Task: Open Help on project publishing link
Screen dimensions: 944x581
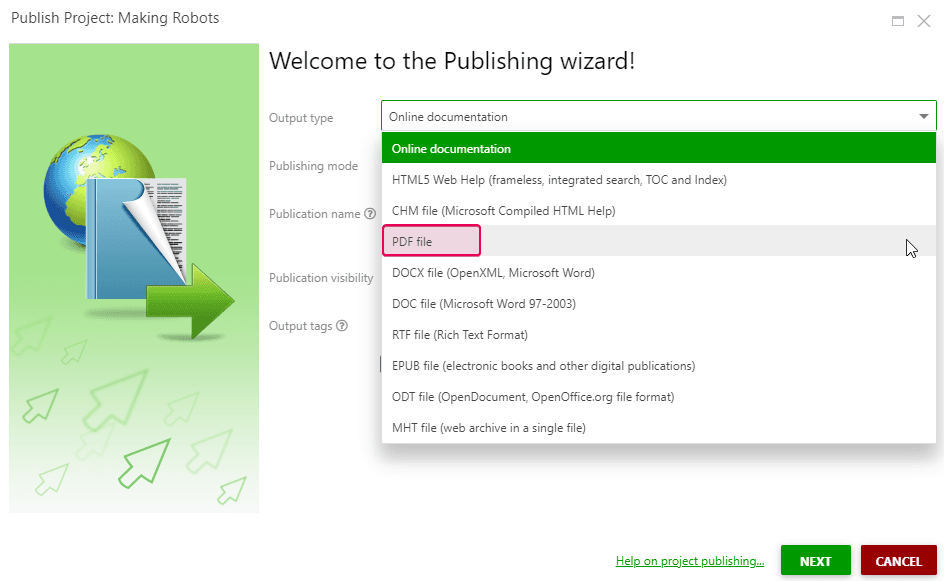Action: pyautogui.click(x=690, y=561)
